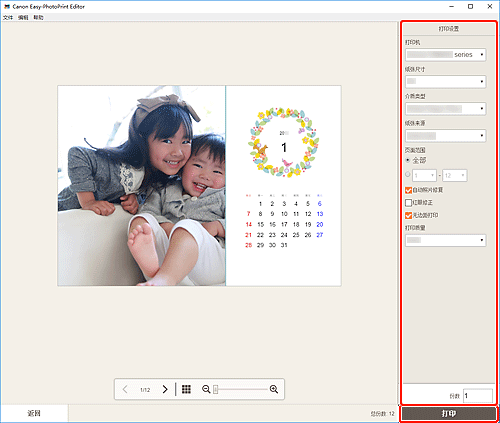
Task: Enable the 红眼校正 checkbox
Action: (408, 203)
